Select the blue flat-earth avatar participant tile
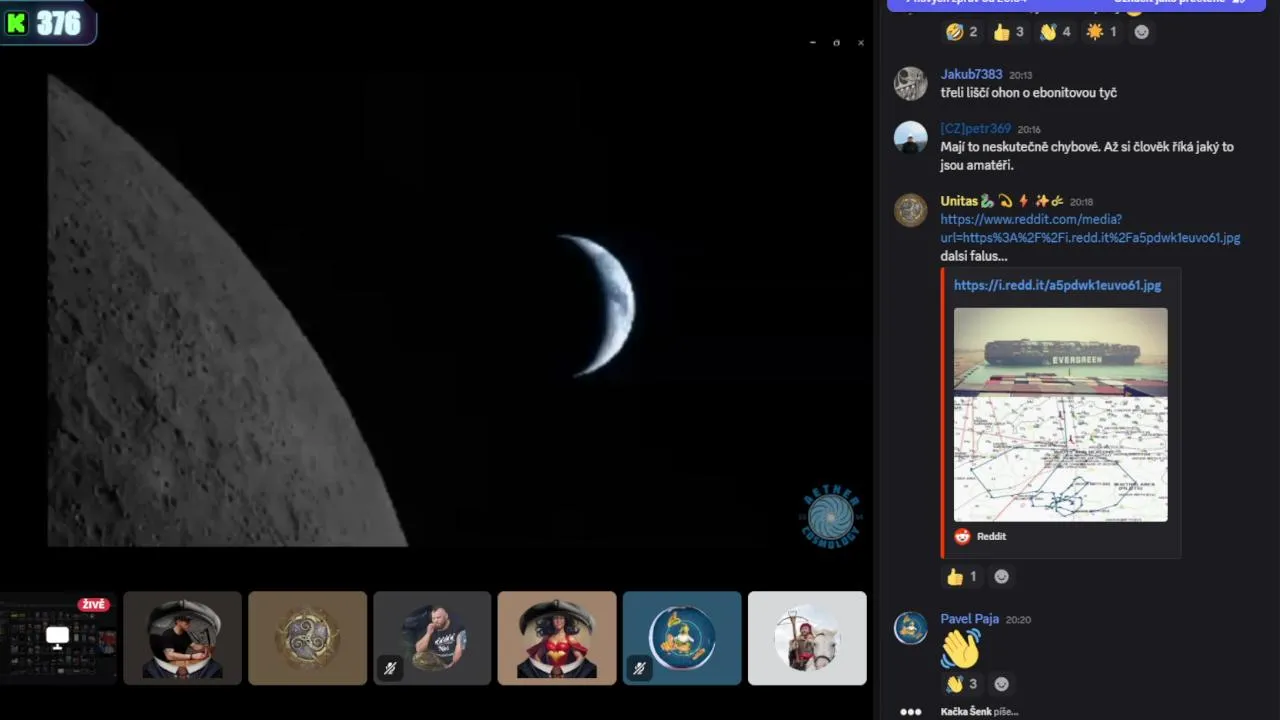 [682, 638]
